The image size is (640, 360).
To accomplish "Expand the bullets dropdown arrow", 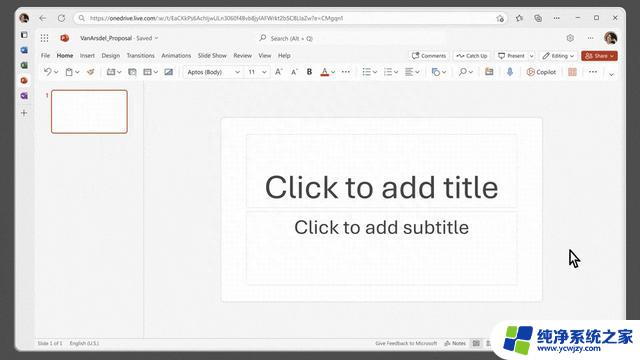I will pyautogui.click(x=375, y=72).
